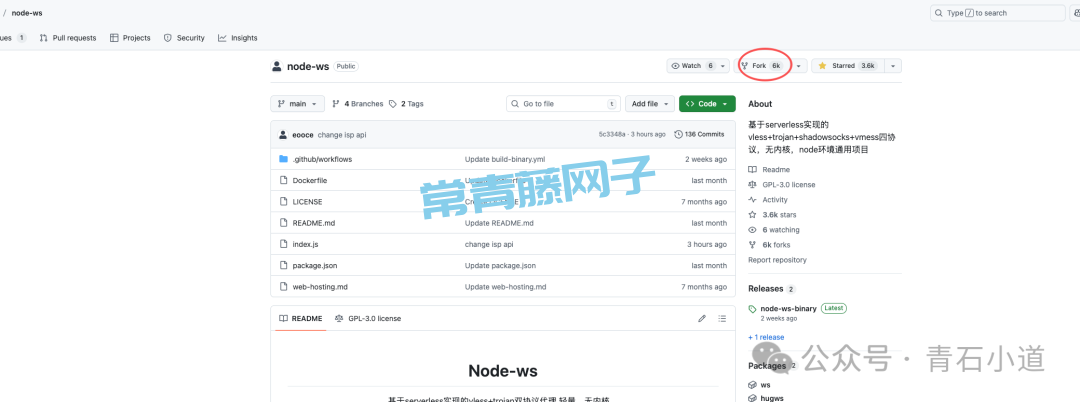Click the README.md file icon
1080x402 pixels.
tap(283, 223)
